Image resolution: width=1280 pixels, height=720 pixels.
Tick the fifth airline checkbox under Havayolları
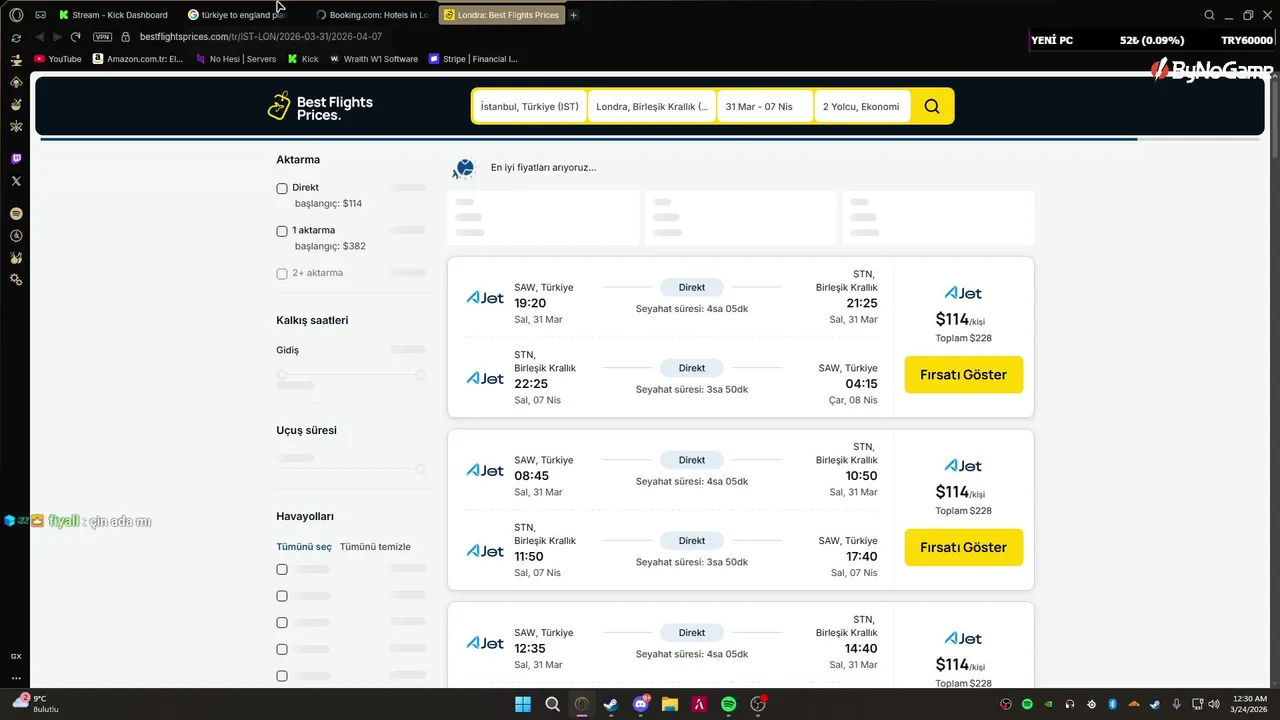(282, 676)
